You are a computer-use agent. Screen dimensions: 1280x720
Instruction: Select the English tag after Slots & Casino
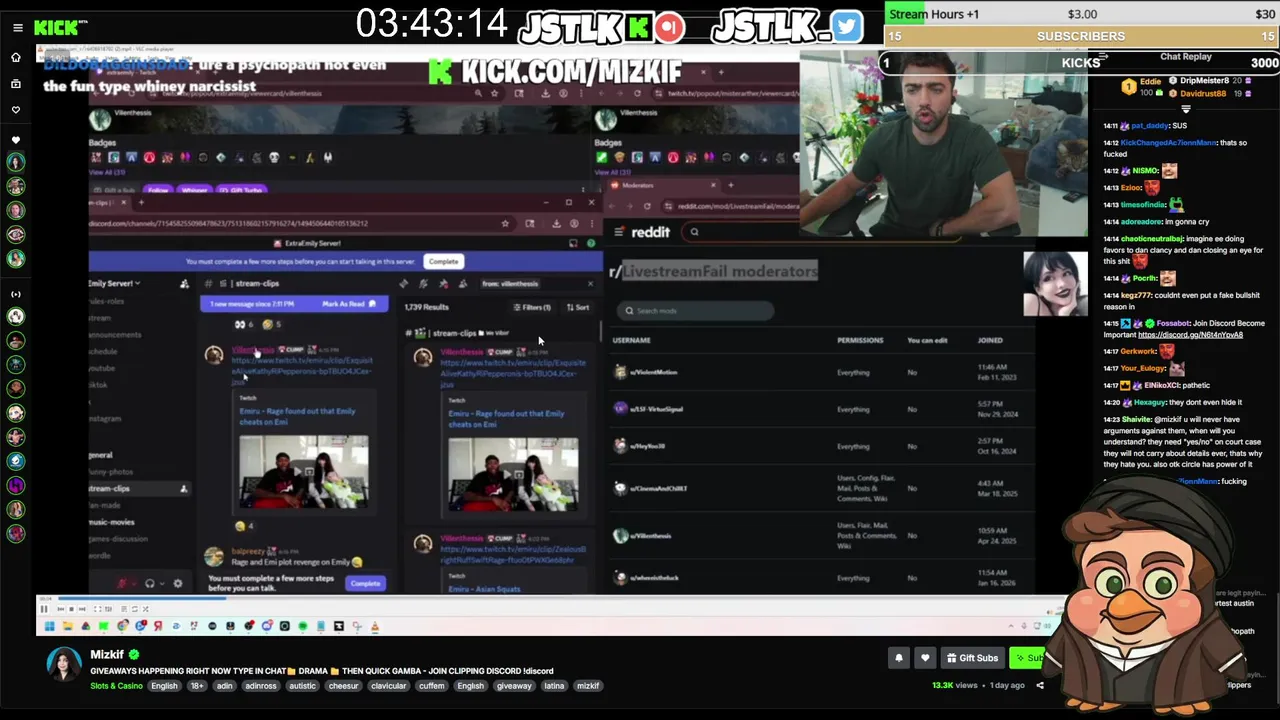pyautogui.click(x=164, y=686)
